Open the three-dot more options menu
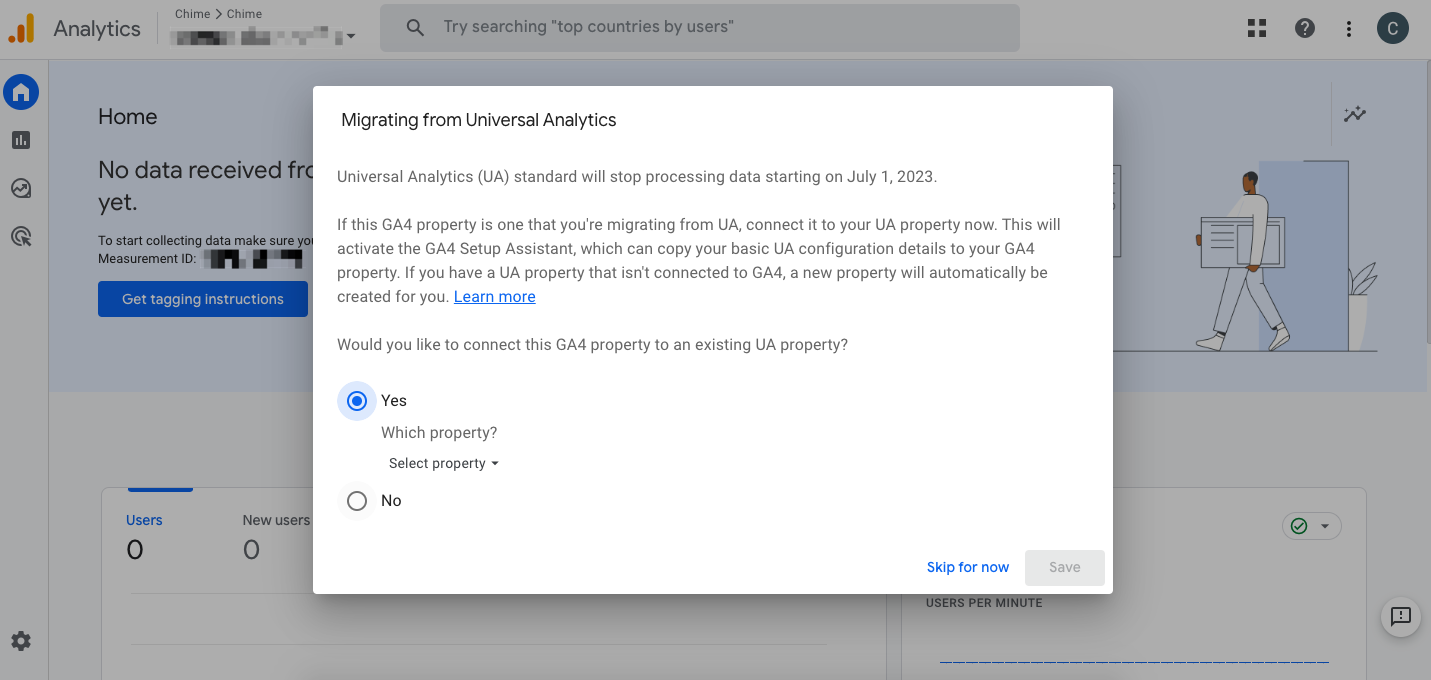 tap(1349, 28)
